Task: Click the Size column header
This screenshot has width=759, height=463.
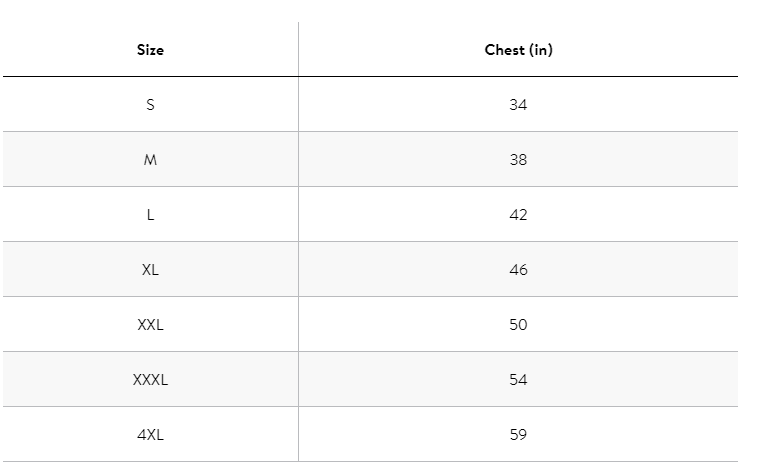Action: 150,50
